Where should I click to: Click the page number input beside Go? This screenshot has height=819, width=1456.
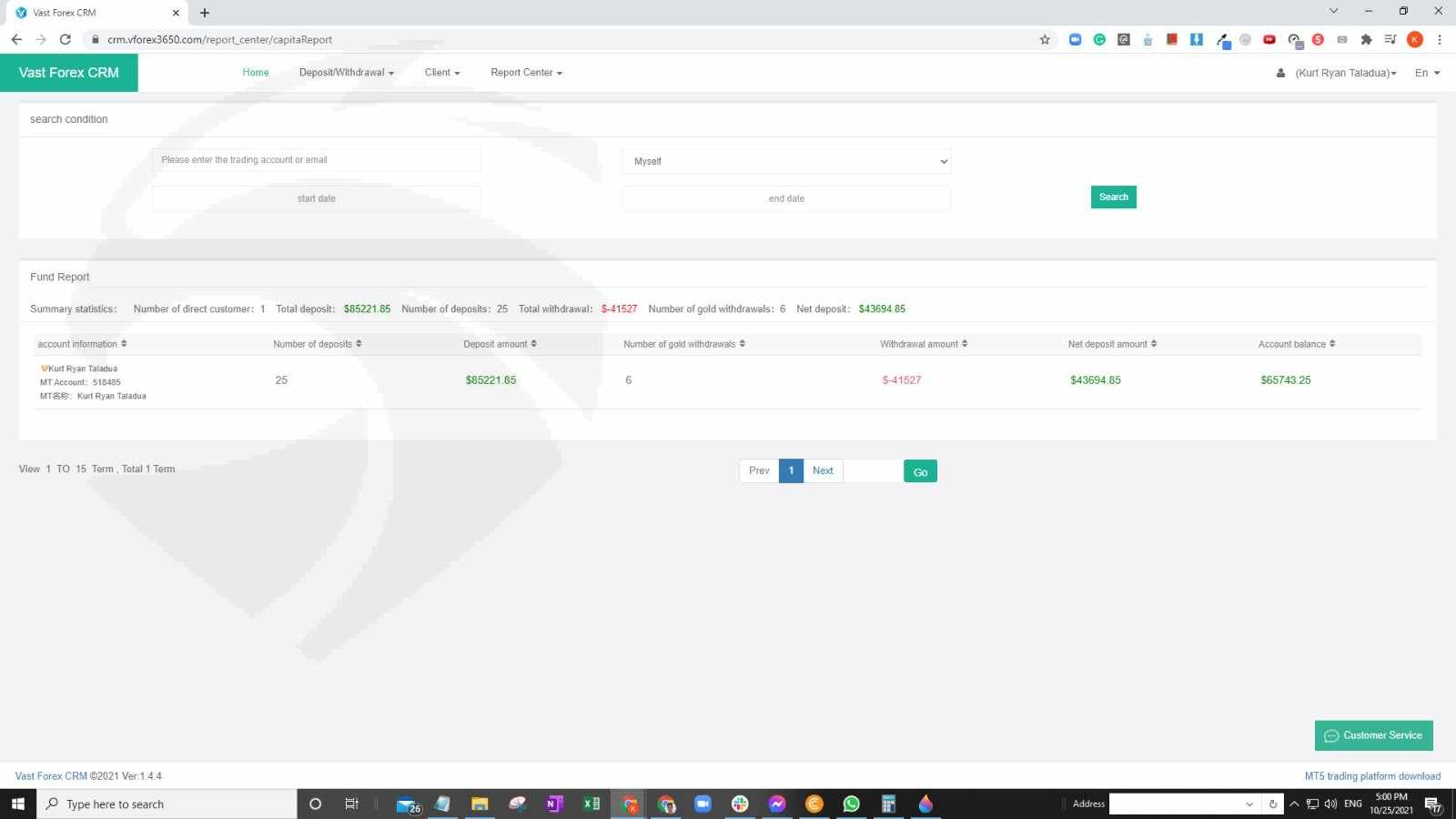click(874, 470)
